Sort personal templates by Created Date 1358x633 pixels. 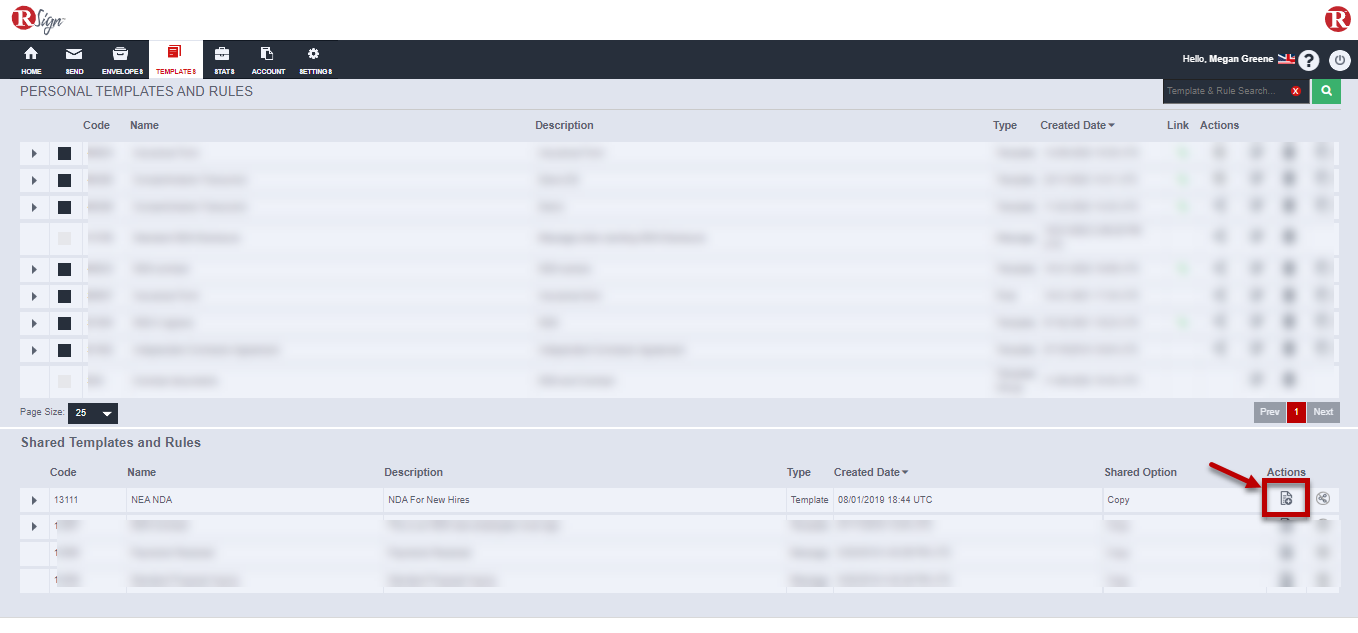pos(1077,125)
